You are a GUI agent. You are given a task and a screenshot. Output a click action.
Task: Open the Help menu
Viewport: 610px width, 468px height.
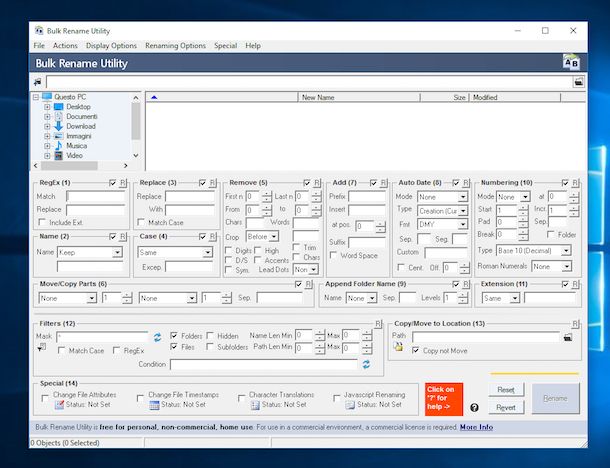(x=253, y=46)
